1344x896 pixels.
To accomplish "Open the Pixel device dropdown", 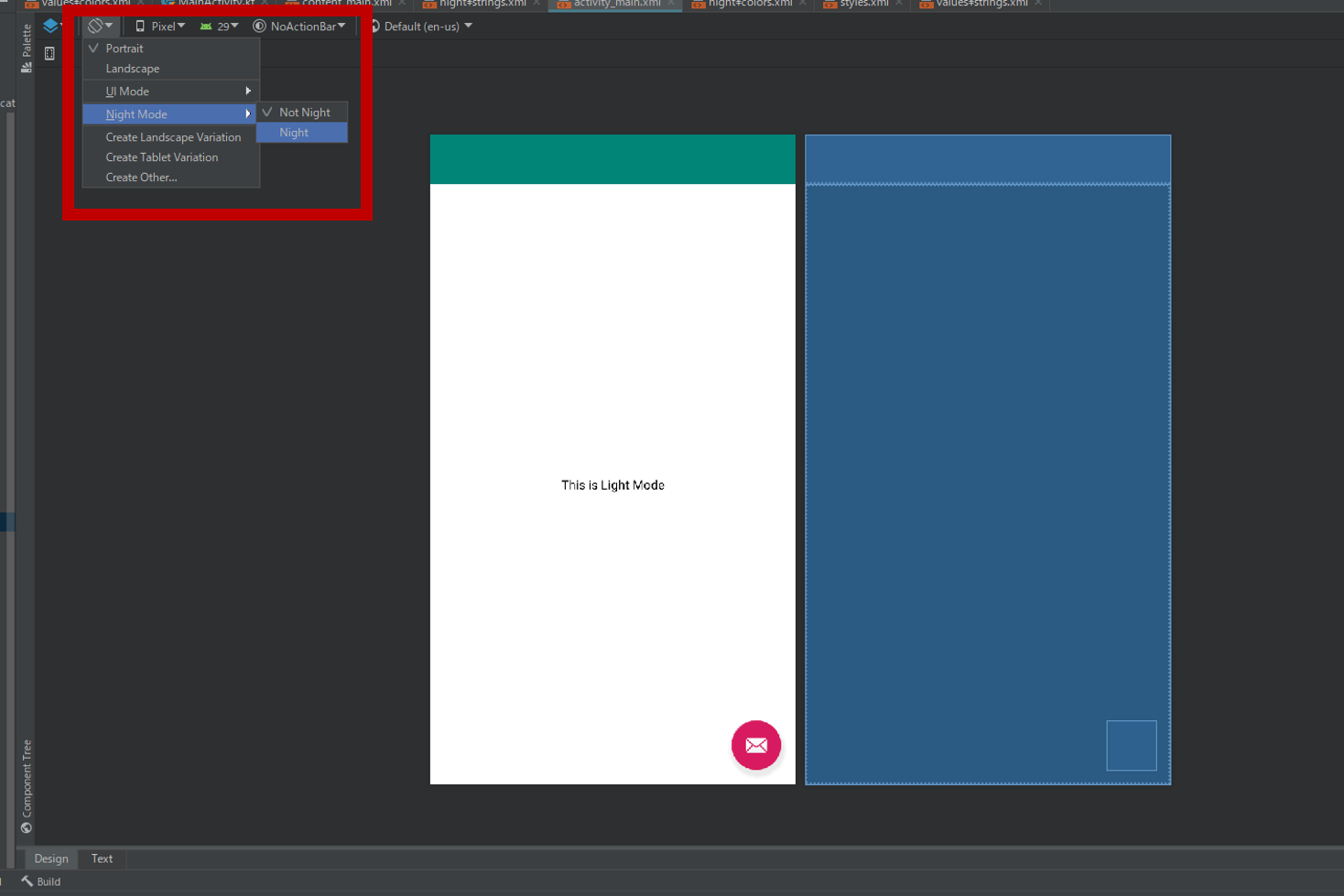I will tap(160, 27).
